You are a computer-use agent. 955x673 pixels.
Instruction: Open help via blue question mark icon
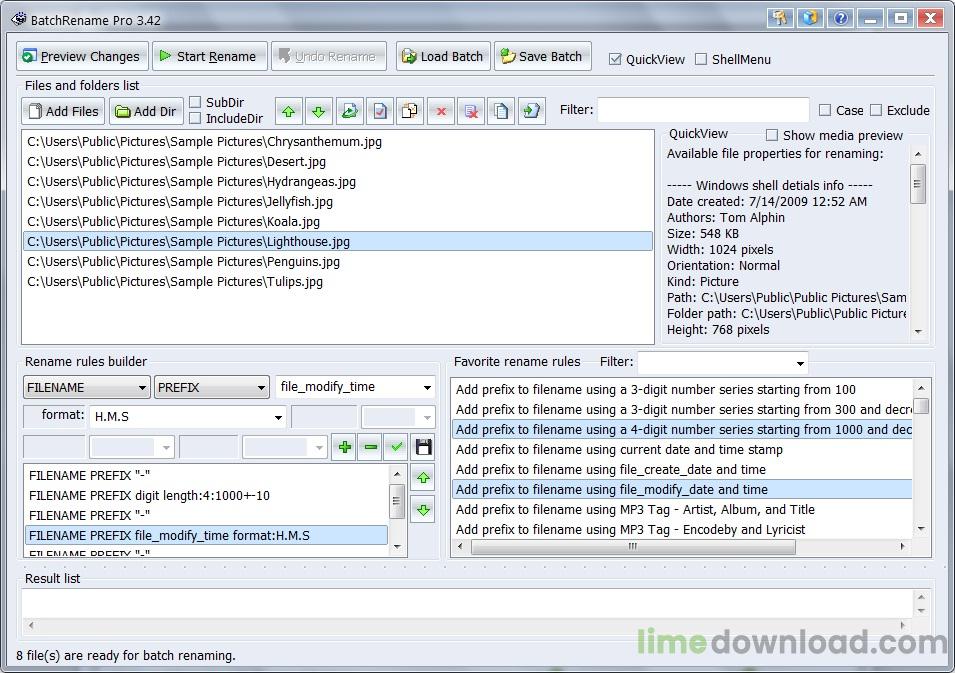point(841,18)
